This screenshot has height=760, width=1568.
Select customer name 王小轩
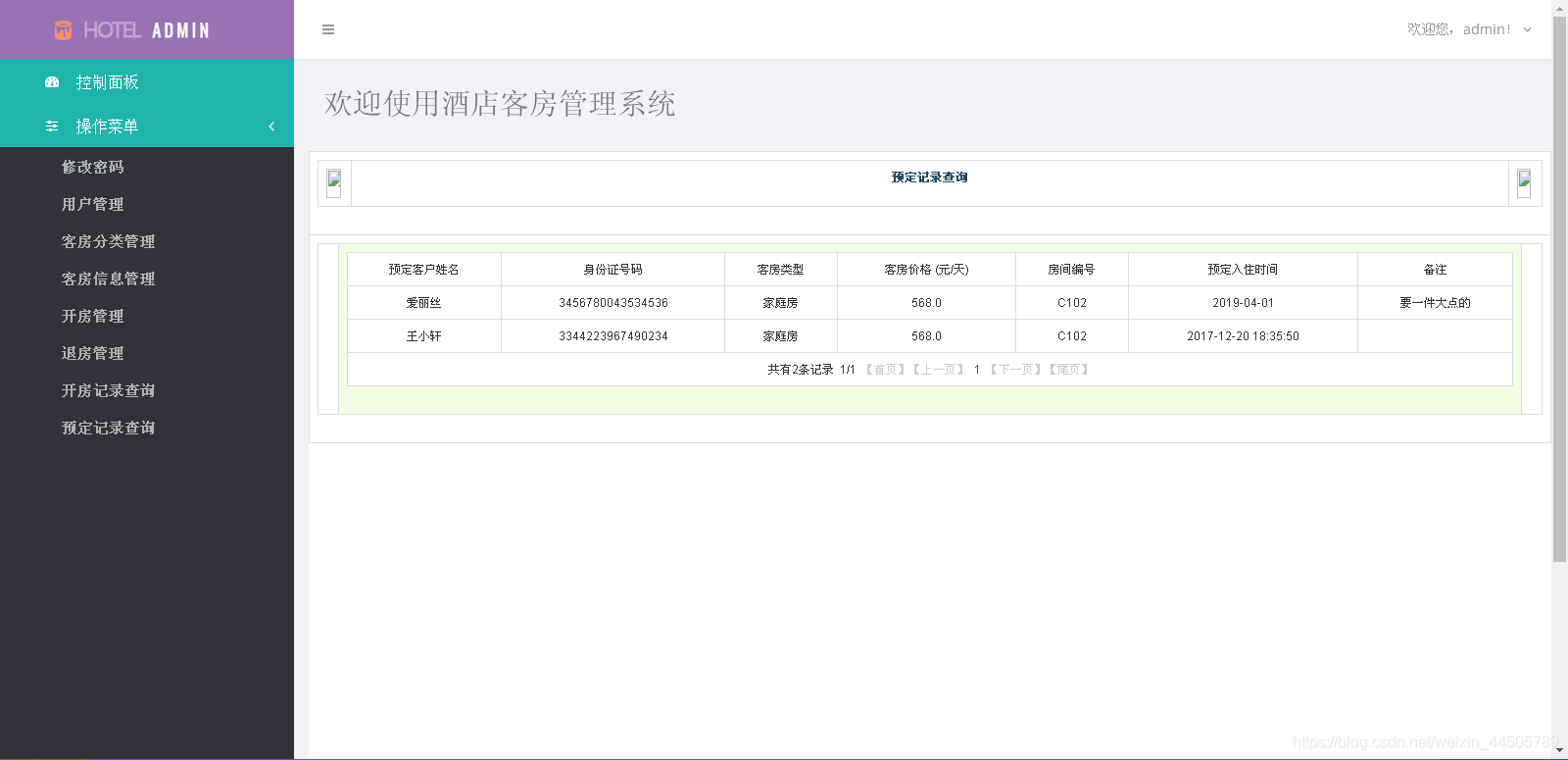[424, 336]
